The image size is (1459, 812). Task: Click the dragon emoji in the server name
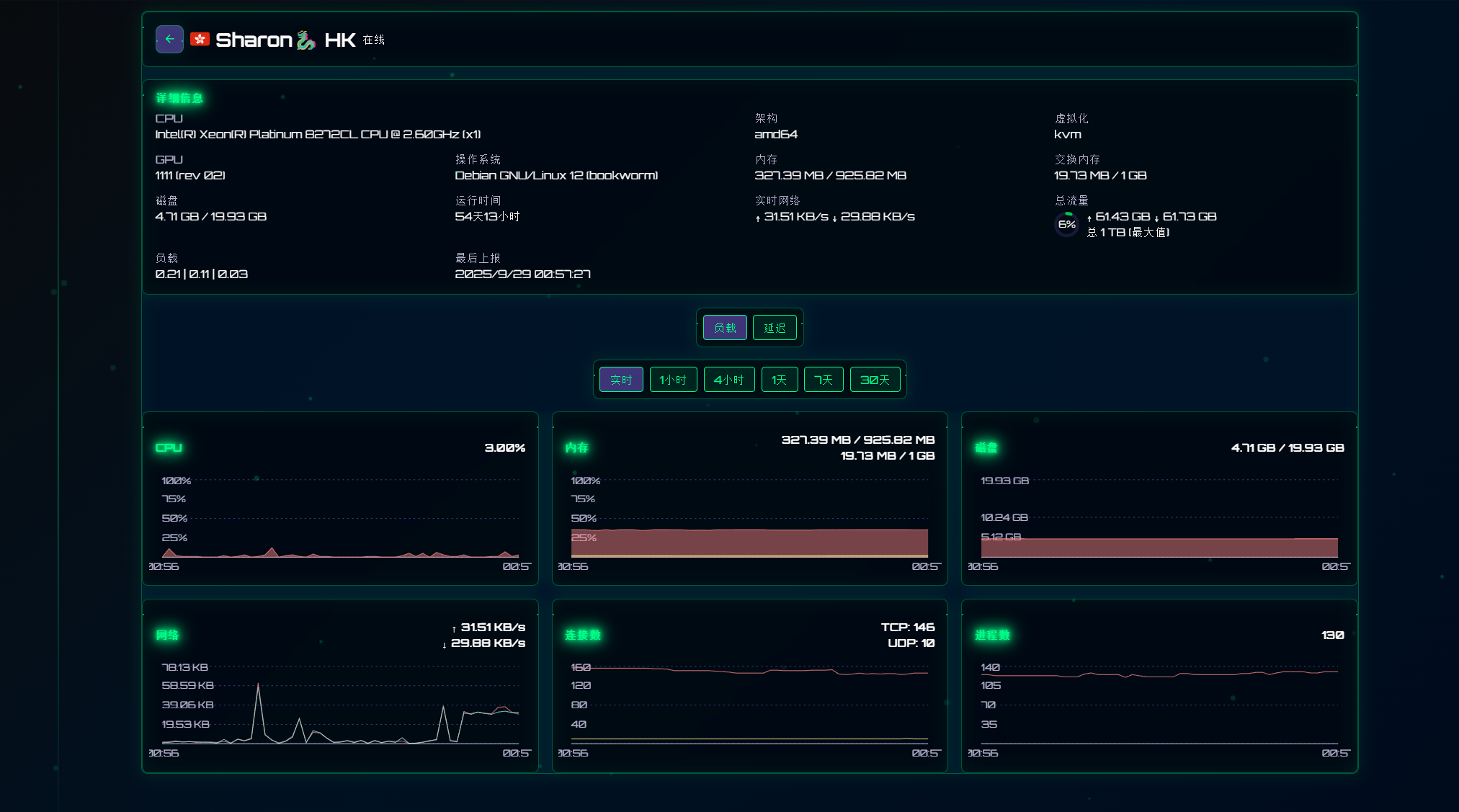tap(305, 40)
